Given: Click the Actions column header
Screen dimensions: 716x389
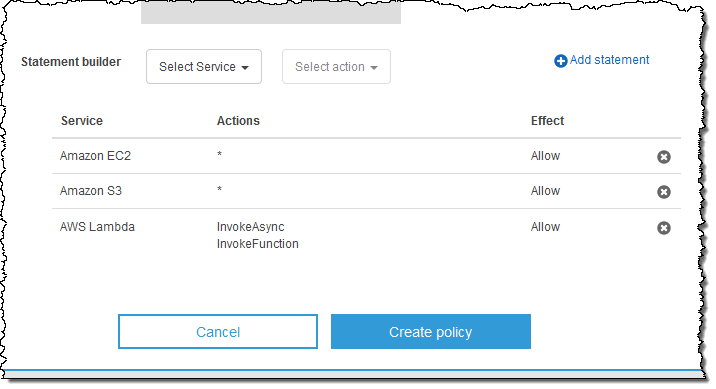Looking at the screenshot, I should tap(238, 121).
